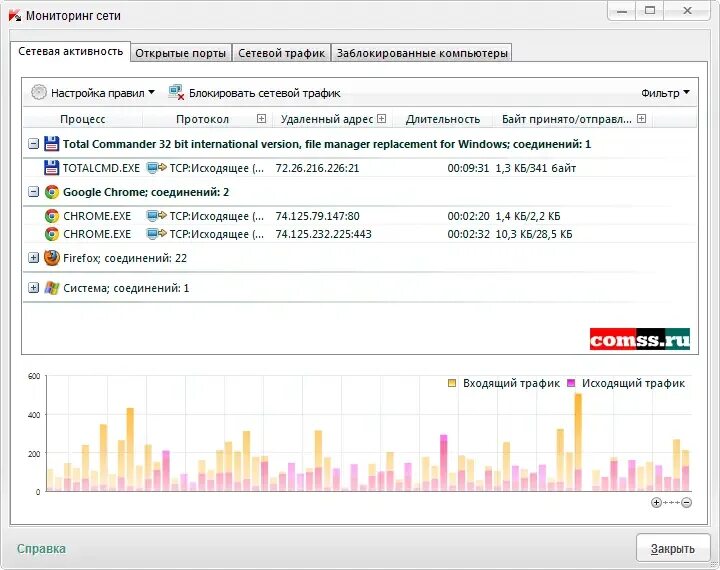Click the Firefox group icon

(x=52, y=258)
